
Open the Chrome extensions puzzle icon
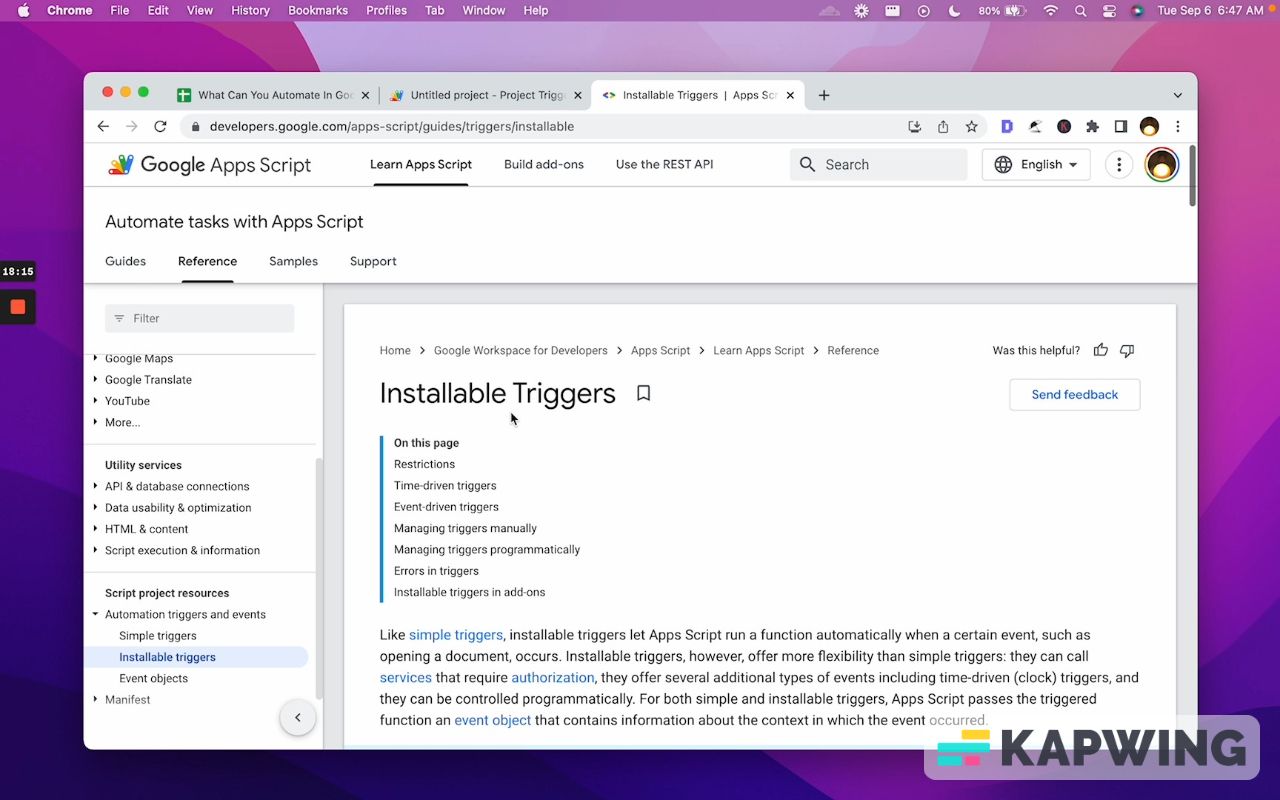pyautogui.click(x=1092, y=126)
